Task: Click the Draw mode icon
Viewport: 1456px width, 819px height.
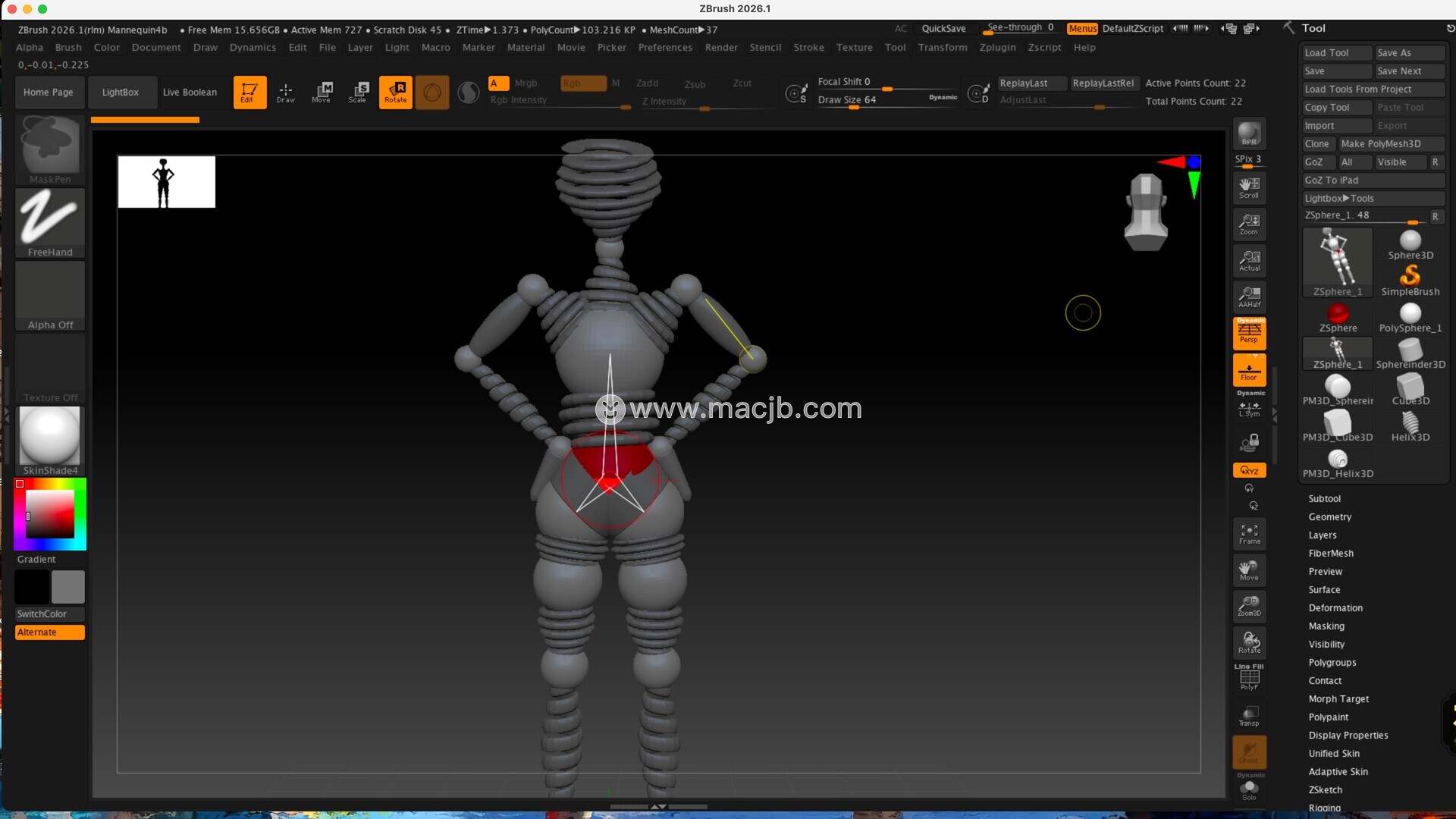Action: tap(285, 92)
